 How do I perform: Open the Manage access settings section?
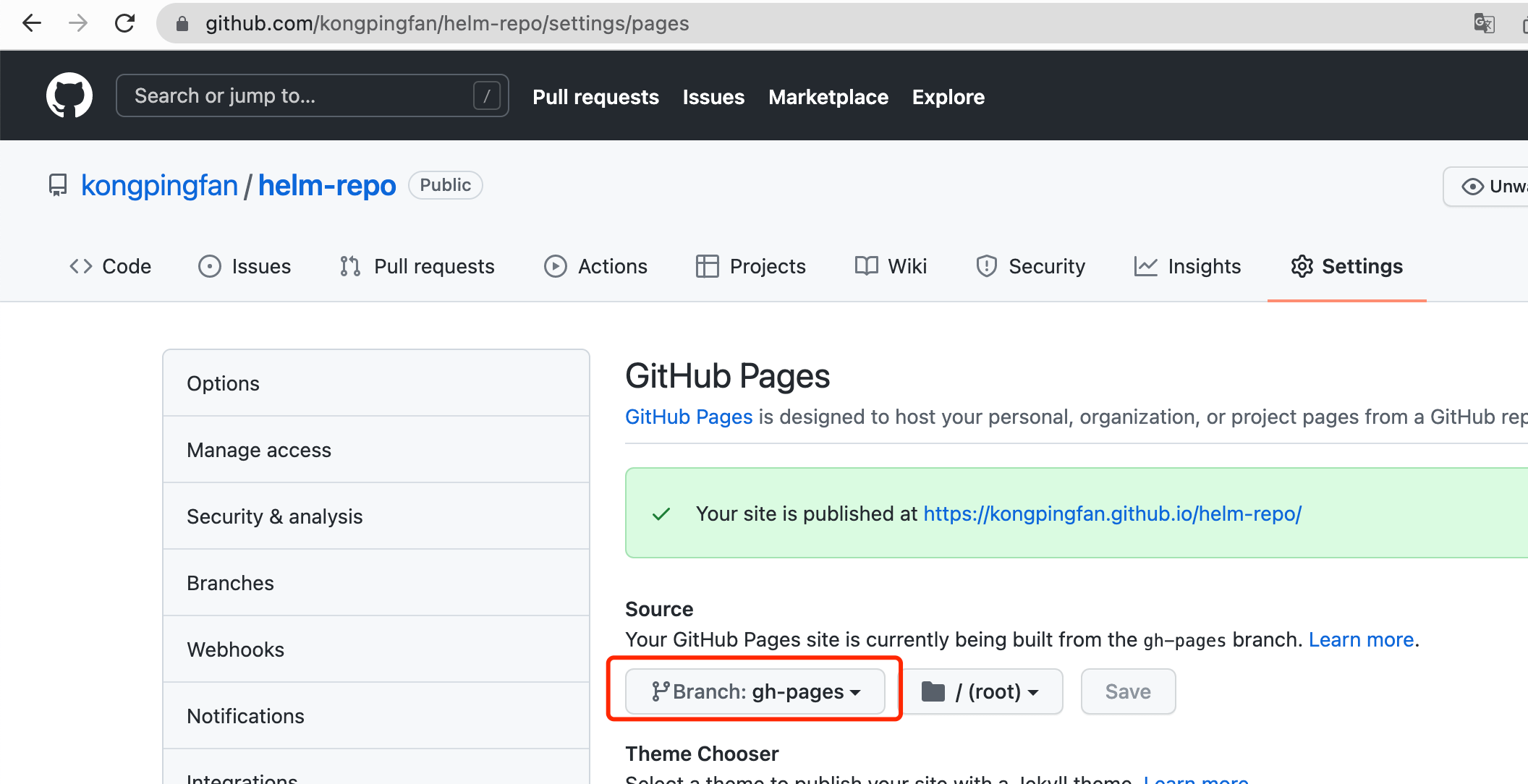pos(376,450)
